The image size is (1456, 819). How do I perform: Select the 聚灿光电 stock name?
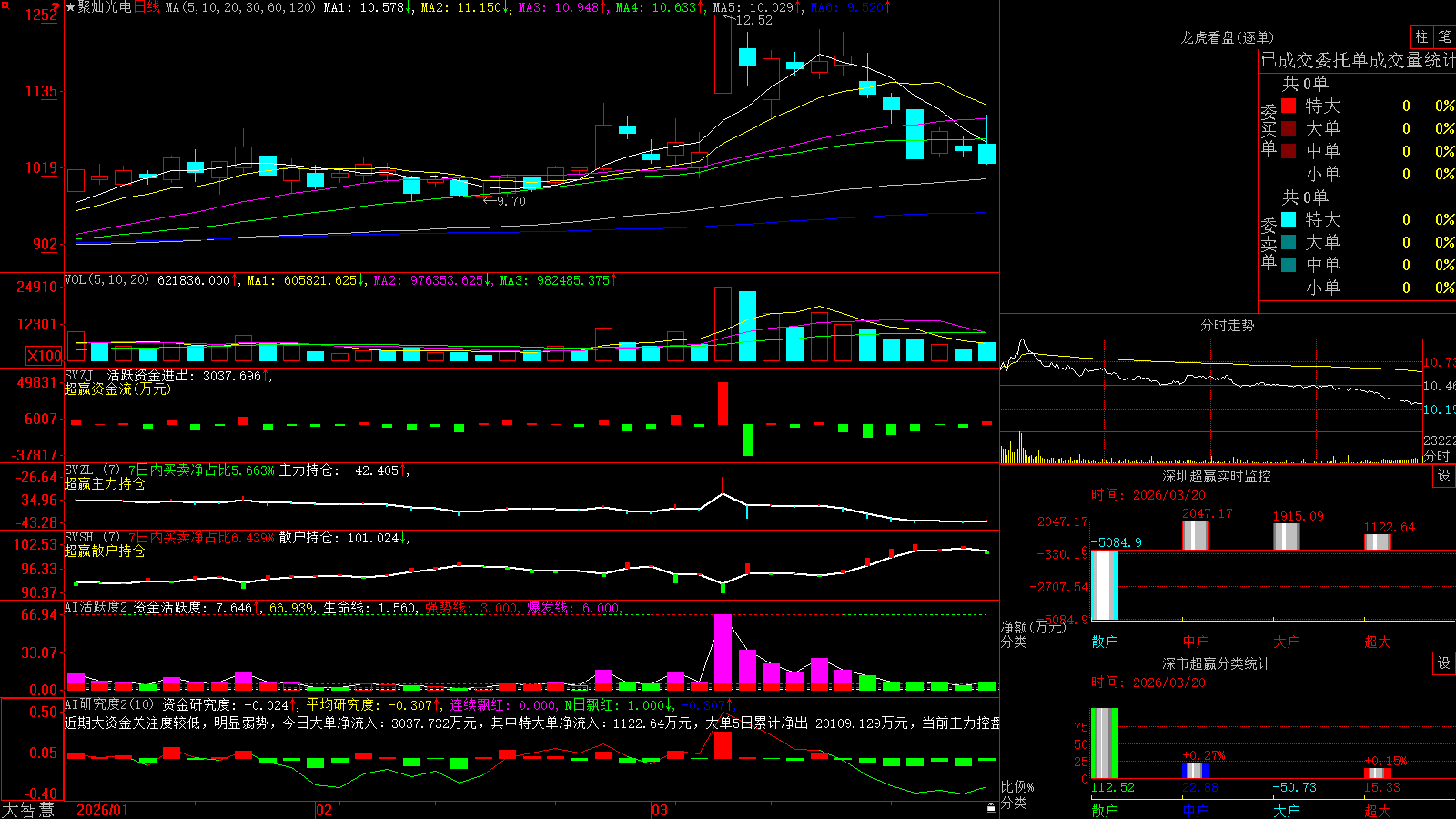pos(105,7)
